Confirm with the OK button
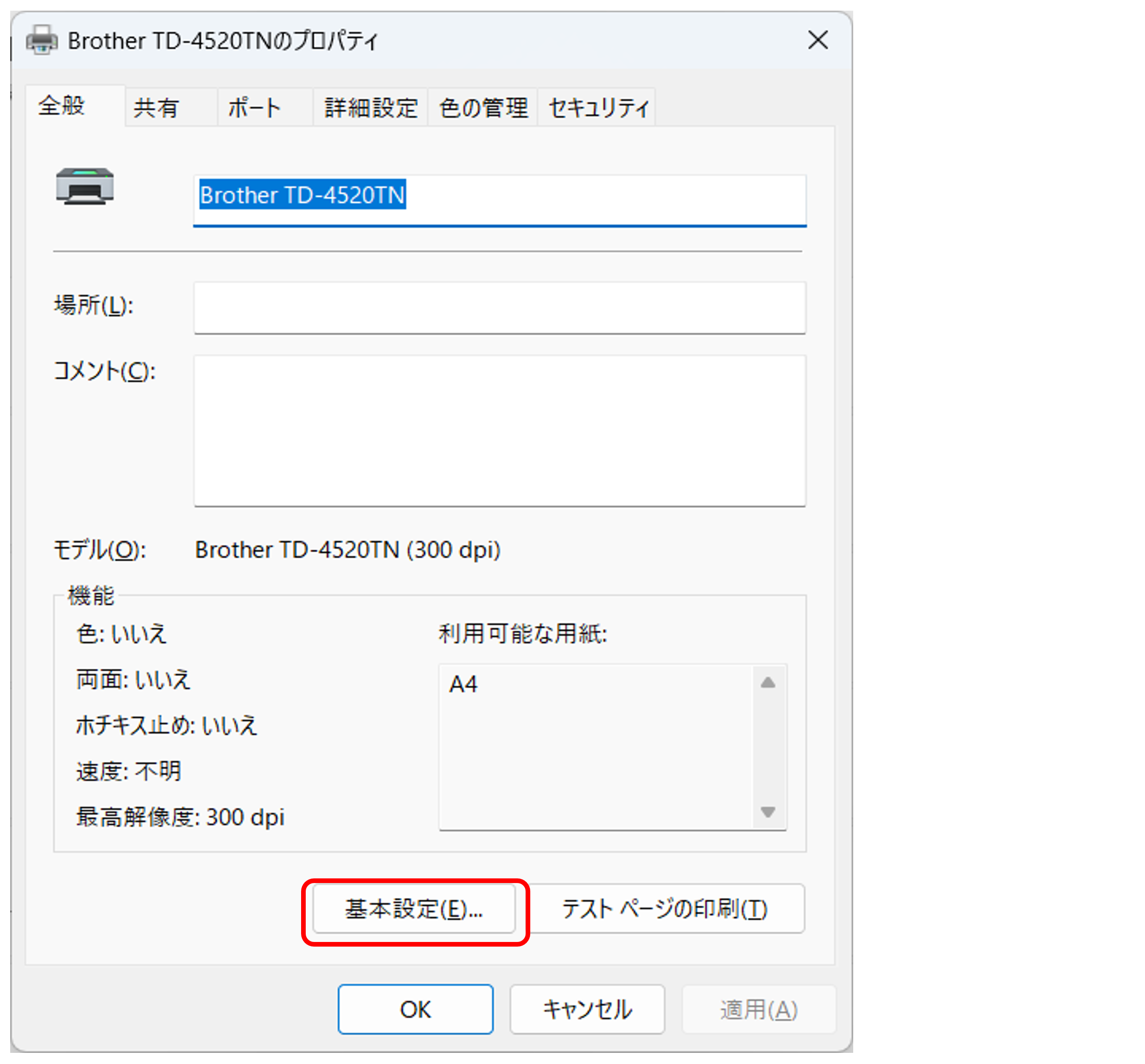The height and width of the screenshot is (1064, 1145). click(415, 1009)
